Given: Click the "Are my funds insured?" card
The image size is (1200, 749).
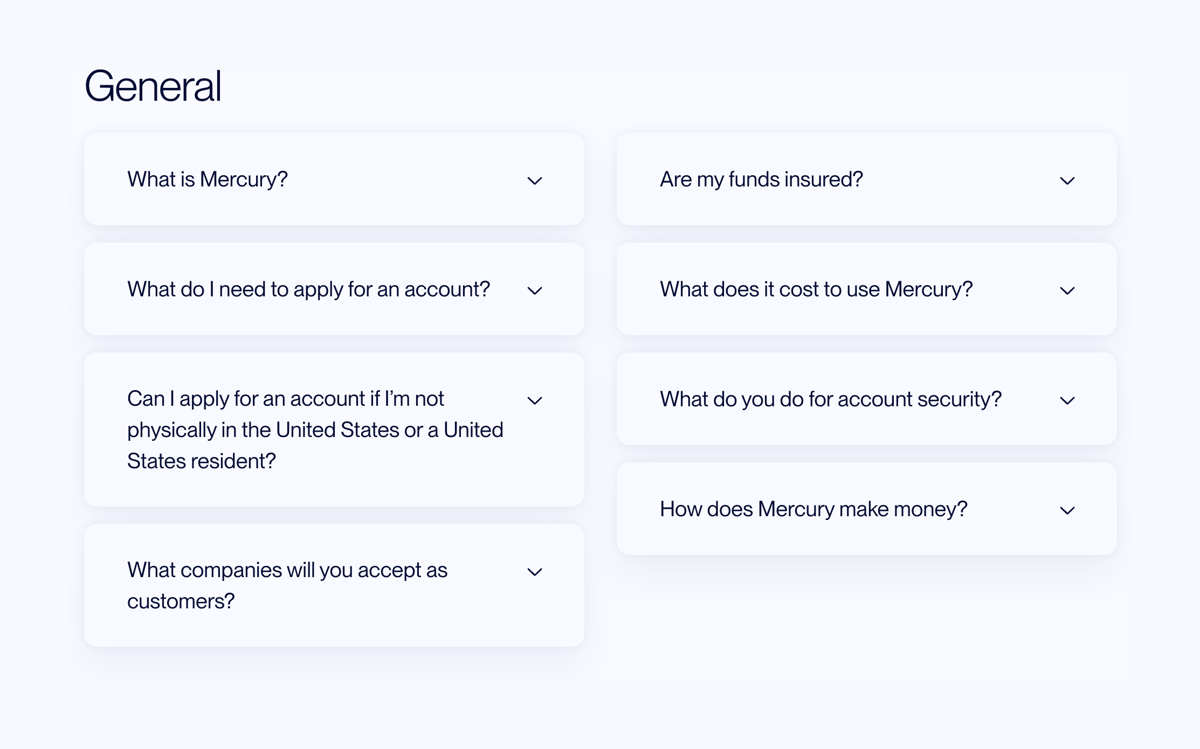Looking at the screenshot, I should pos(867,180).
